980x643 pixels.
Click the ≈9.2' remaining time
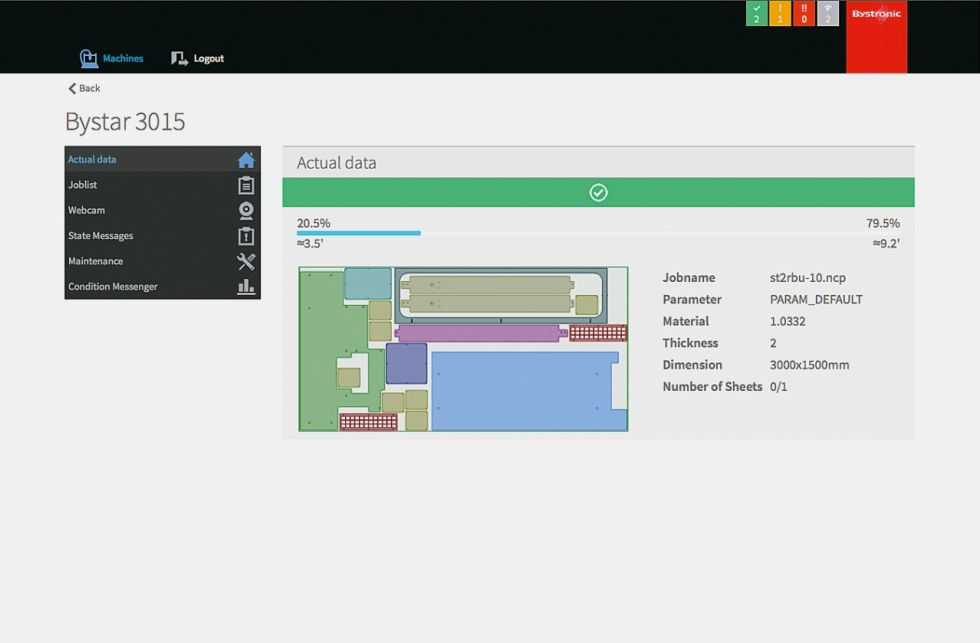tap(886, 244)
